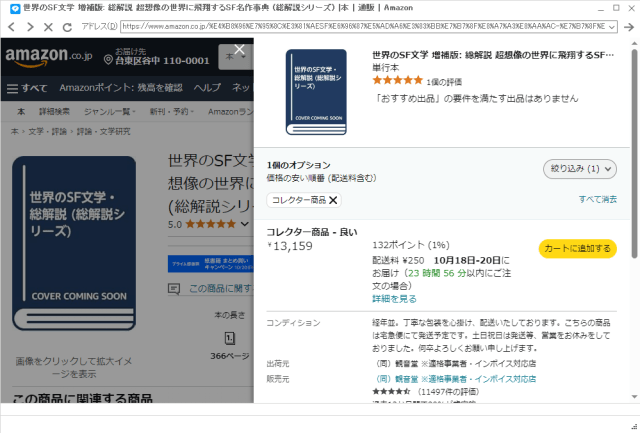Click the seller star rating 11497件の評価
The image size is (640, 433).
[426, 392]
